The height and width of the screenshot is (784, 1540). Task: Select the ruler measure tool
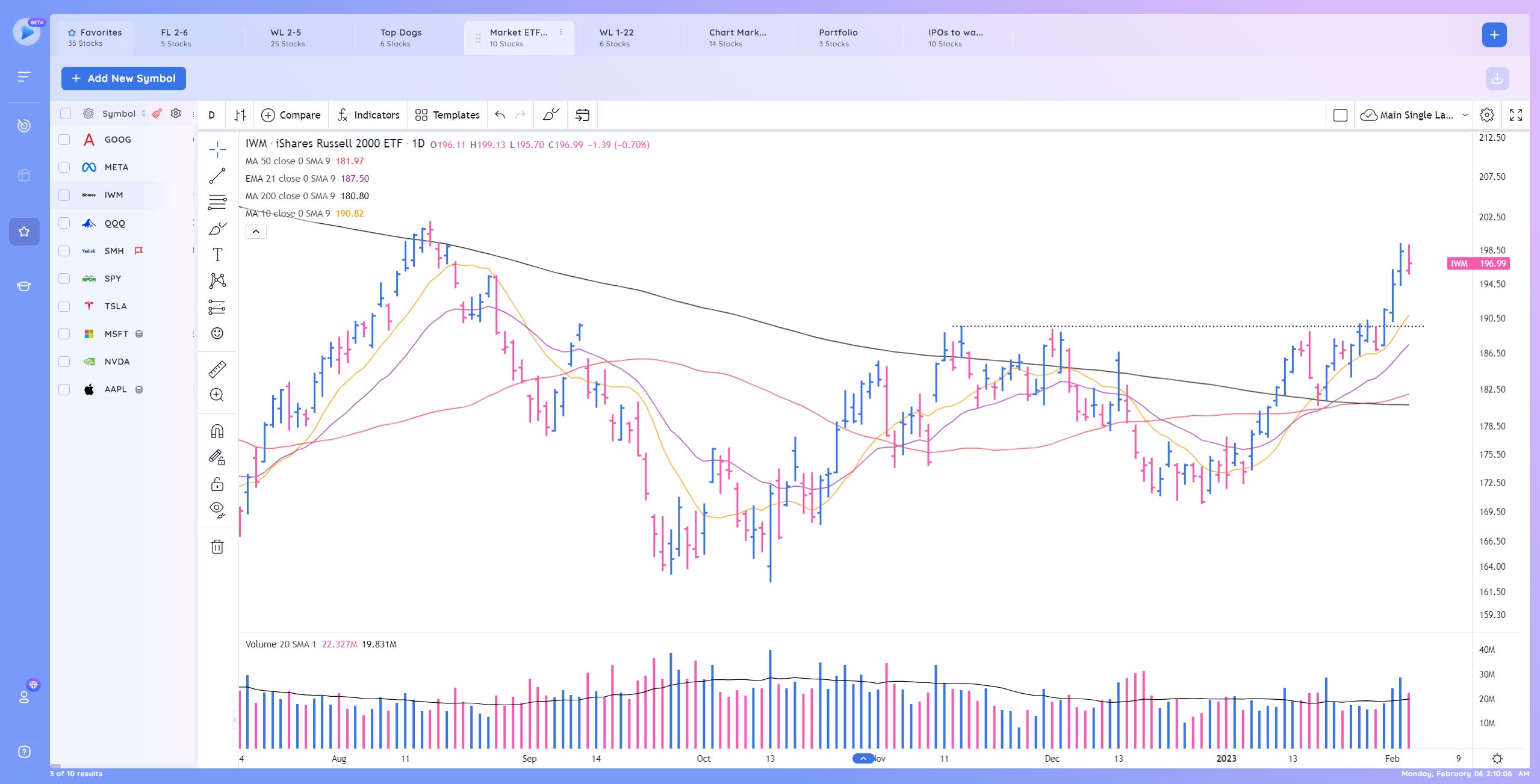click(x=217, y=369)
